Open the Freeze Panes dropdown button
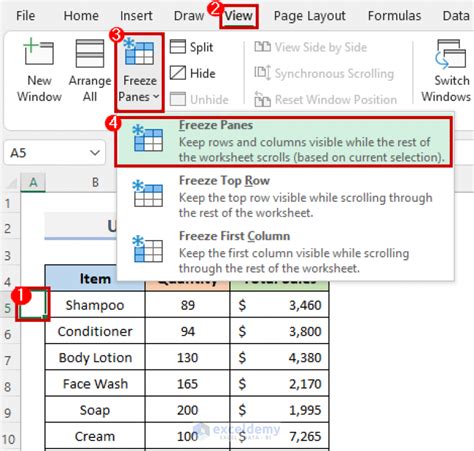Image resolution: width=474 pixels, height=451 pixels. pyautogui.click(x=139, y=72)
